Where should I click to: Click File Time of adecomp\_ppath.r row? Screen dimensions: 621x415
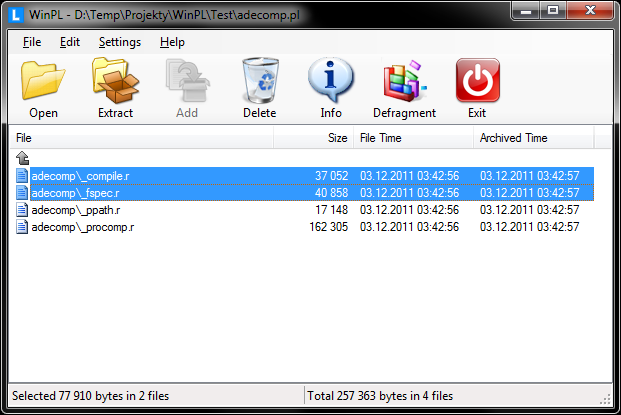click(410, 210)
